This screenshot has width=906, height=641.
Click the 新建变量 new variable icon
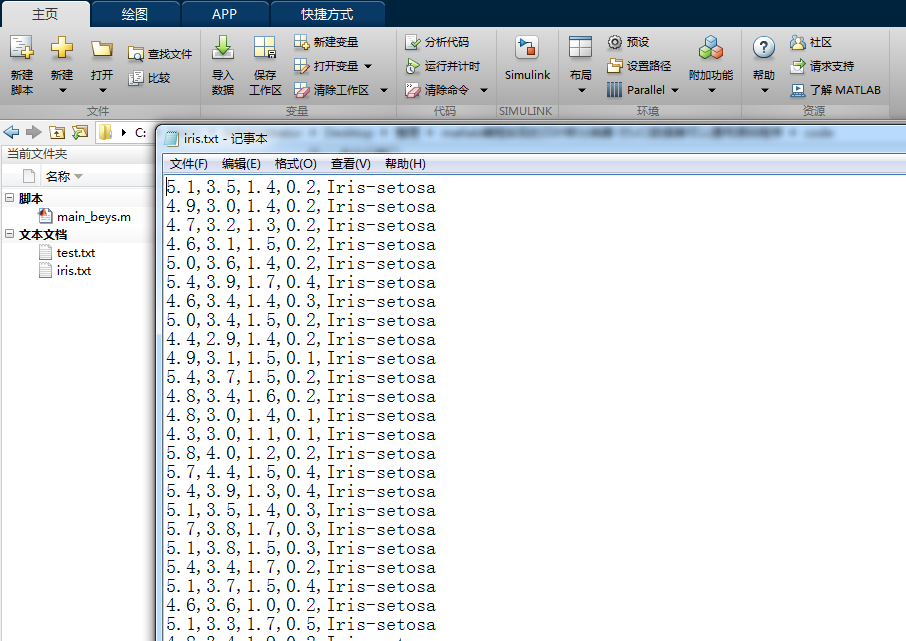pos(302,42)
